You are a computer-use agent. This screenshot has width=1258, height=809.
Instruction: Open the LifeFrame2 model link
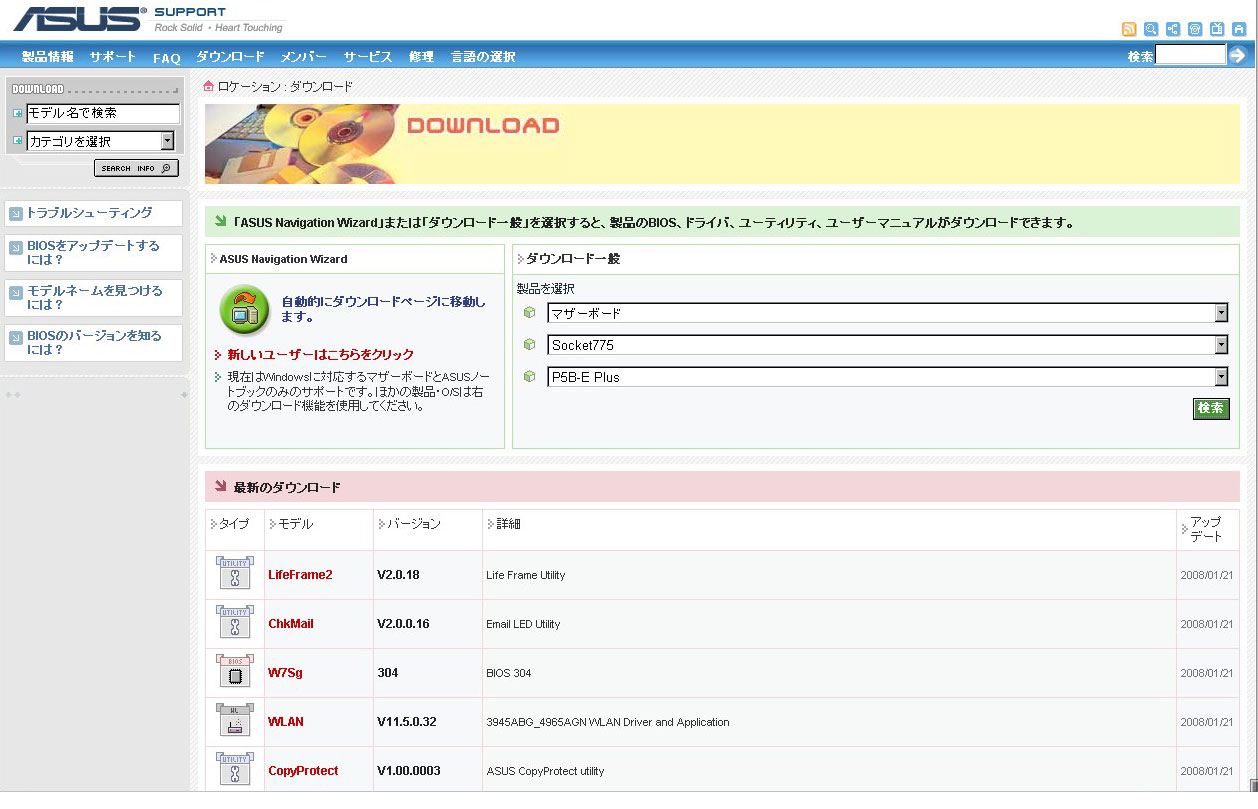300,575
